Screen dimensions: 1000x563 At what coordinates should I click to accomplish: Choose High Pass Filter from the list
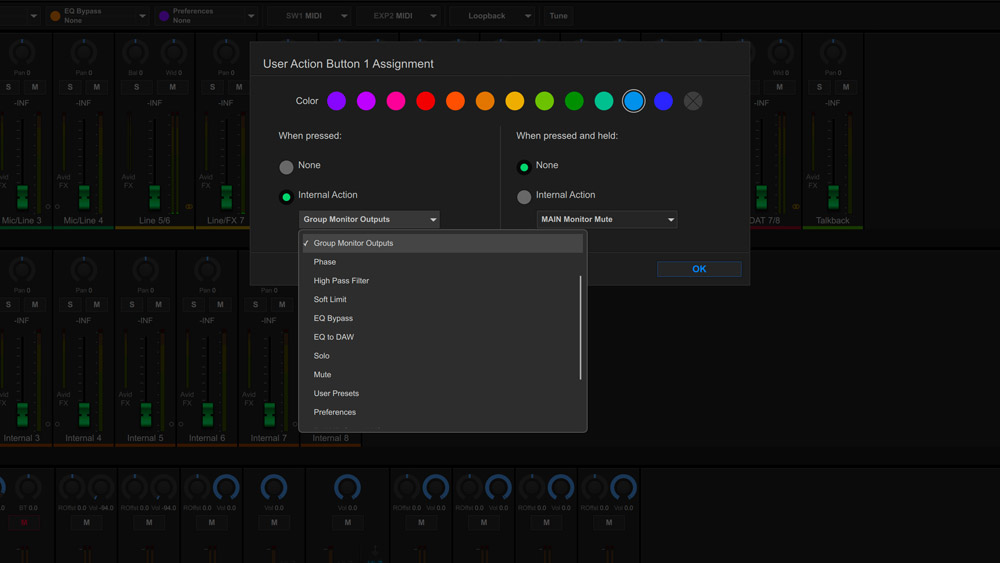(x=341, y=281)
